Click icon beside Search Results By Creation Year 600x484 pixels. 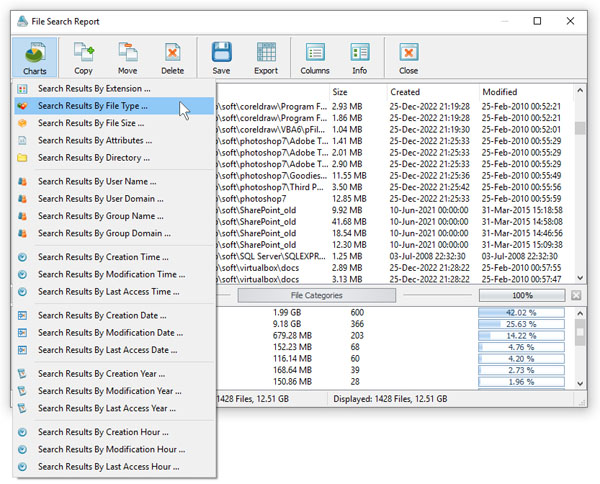click(23, 374)
